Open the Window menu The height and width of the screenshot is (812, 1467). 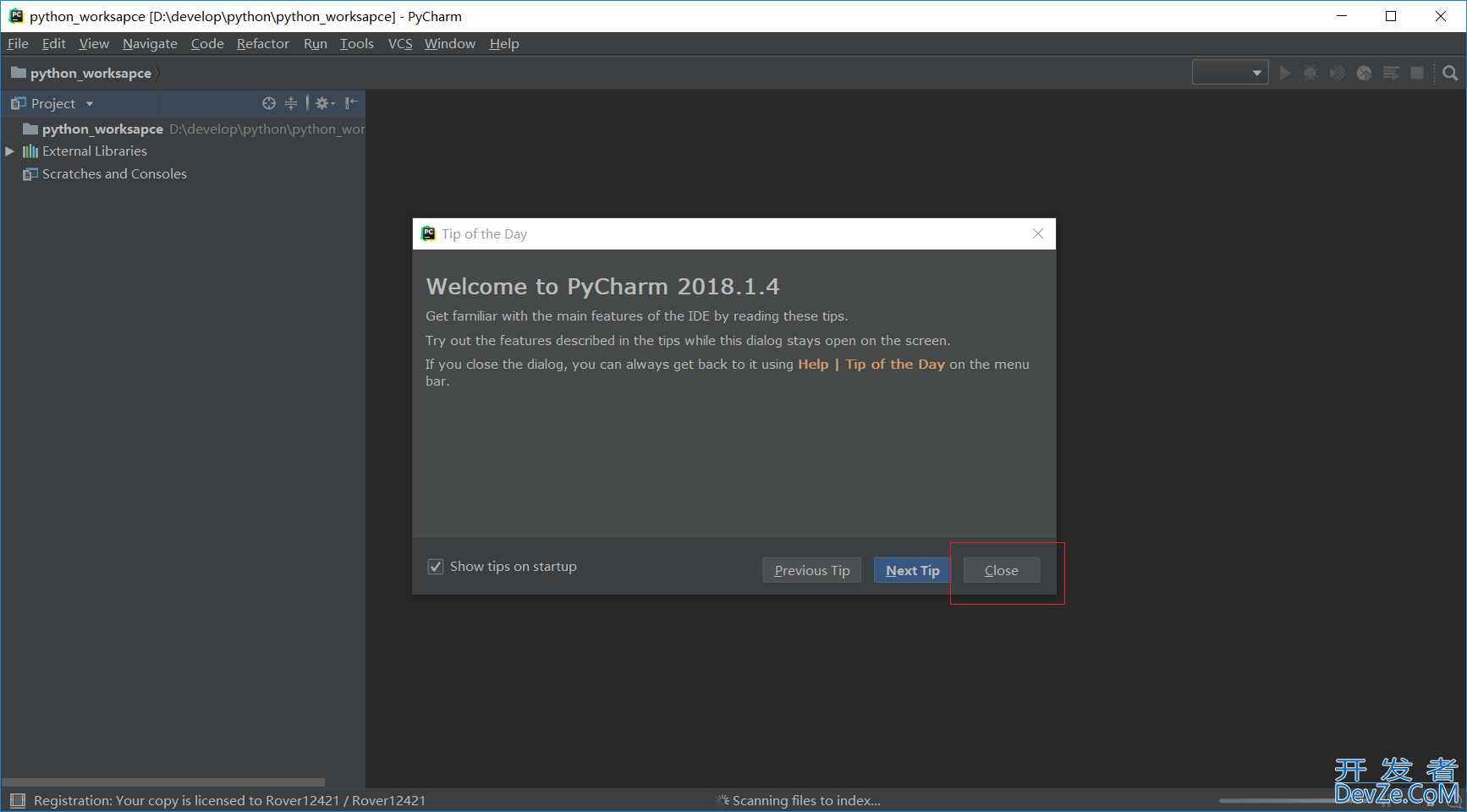(x=450, y=44)
